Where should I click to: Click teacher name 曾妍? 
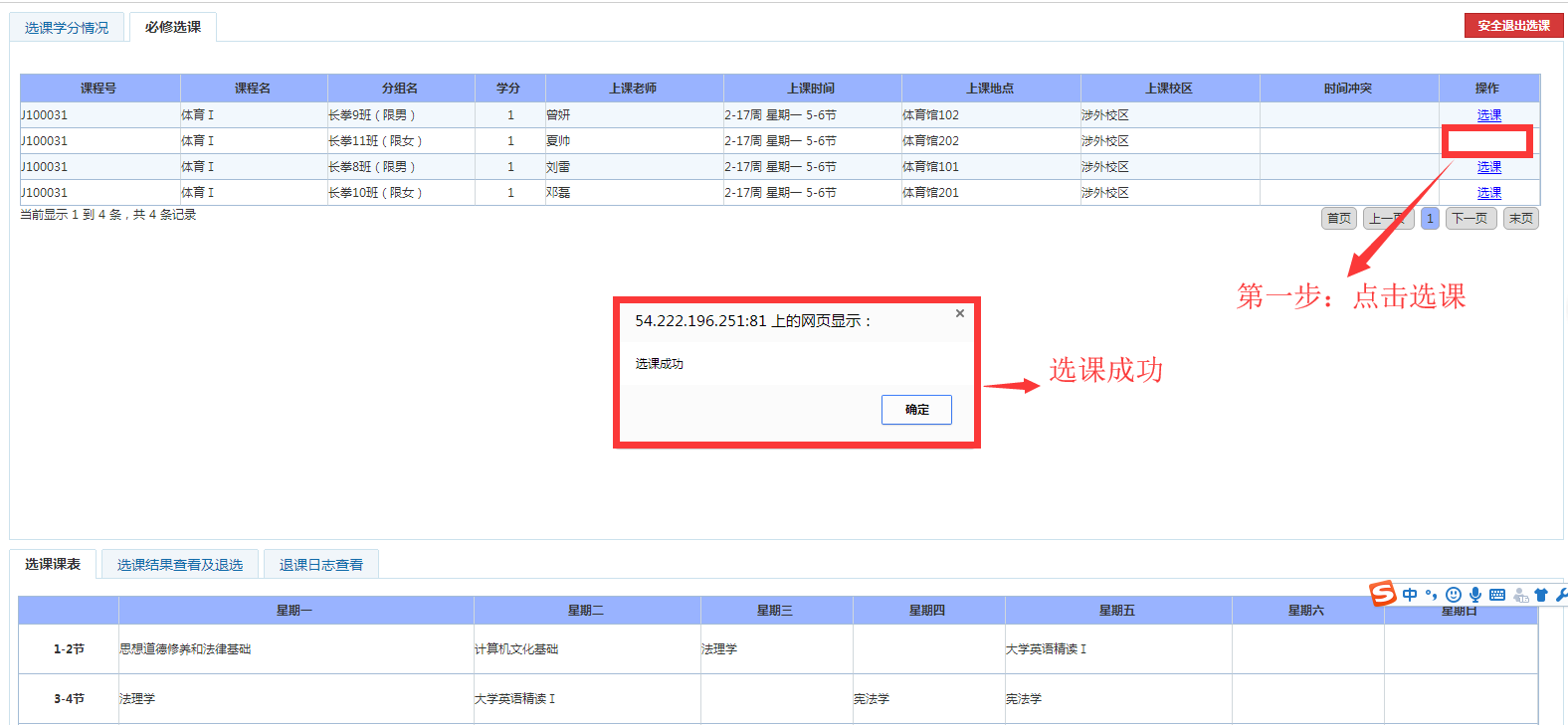pyautogui.click(x=558, y=115)
